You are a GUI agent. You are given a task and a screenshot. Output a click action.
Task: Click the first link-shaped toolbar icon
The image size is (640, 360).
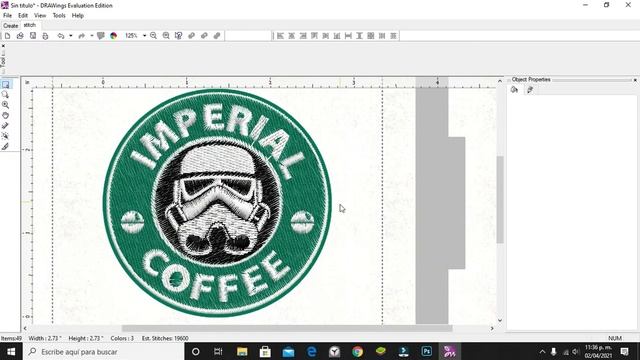tap(191, 36)
